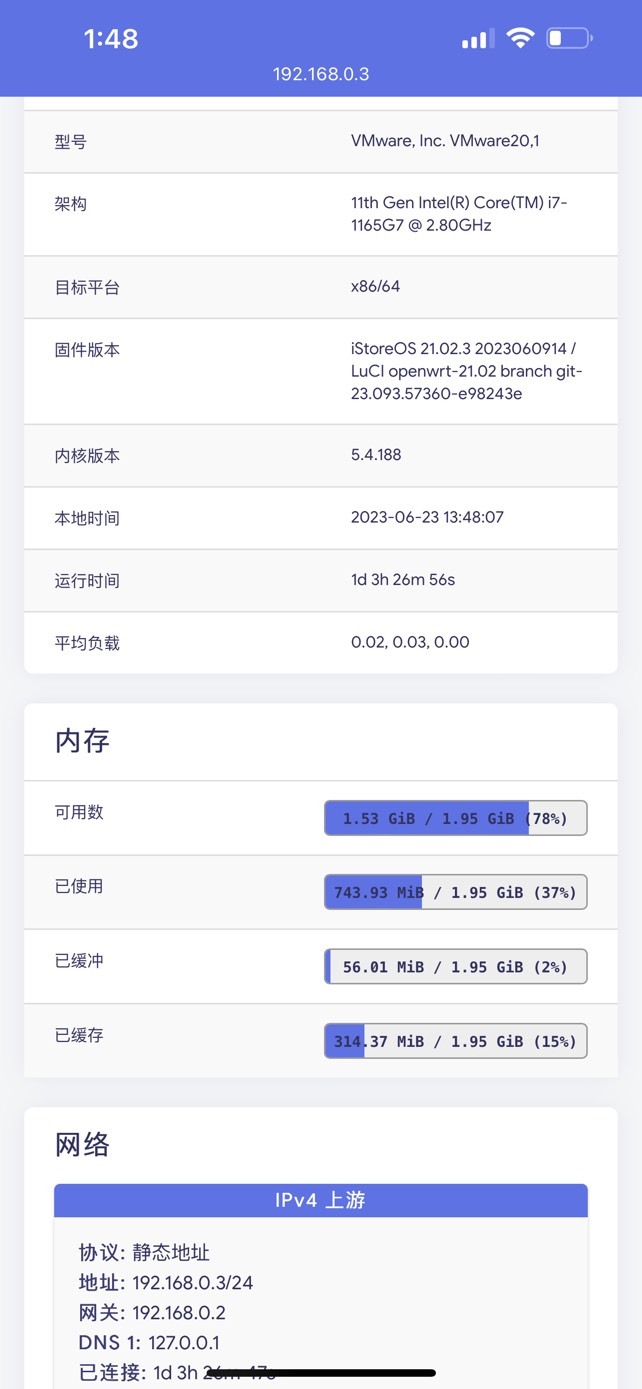This screenshot has width=642, height=1389.
Task: Tap the 192.168.0.3 address bar
Action: tap(321, 75)
